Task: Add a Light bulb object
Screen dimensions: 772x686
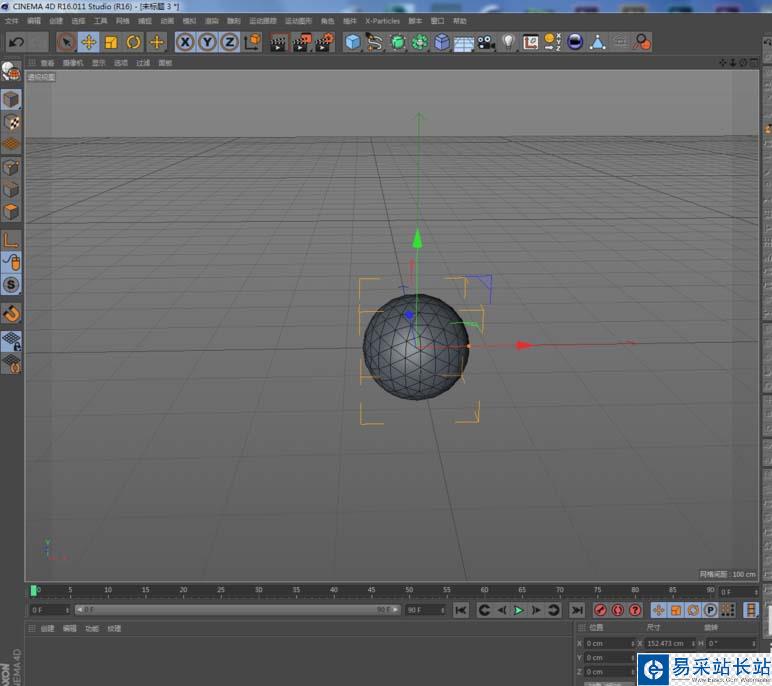Action: coord(509,42)
